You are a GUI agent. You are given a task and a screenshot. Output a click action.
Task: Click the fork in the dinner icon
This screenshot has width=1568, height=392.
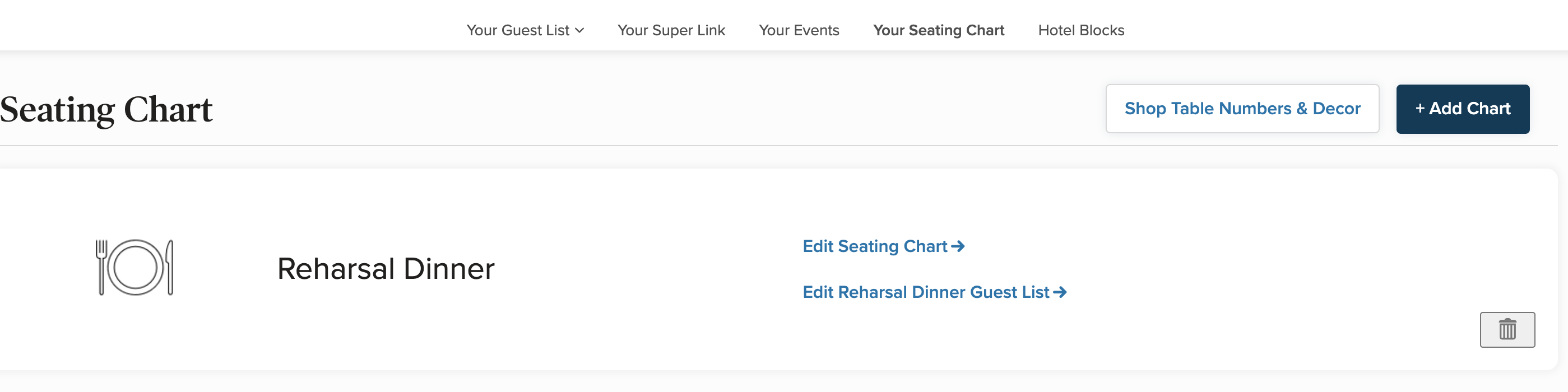click(101, 267)
